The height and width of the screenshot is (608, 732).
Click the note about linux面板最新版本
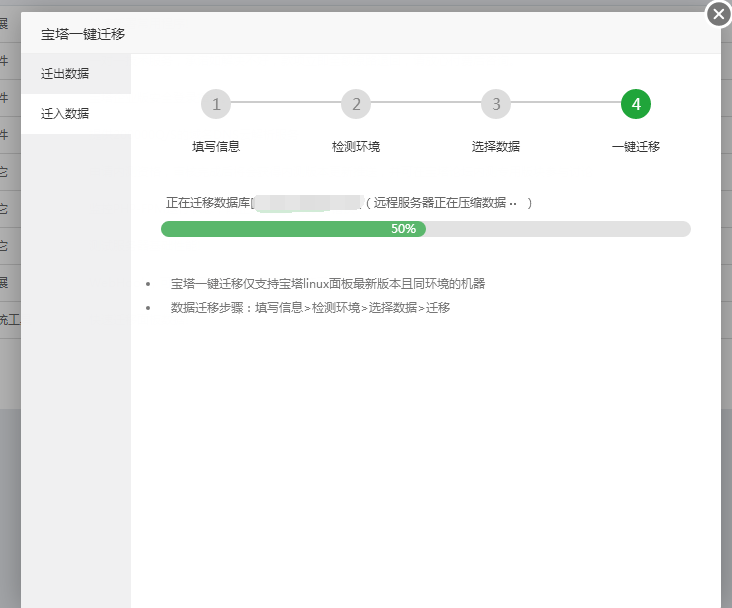tap(328, 284)
